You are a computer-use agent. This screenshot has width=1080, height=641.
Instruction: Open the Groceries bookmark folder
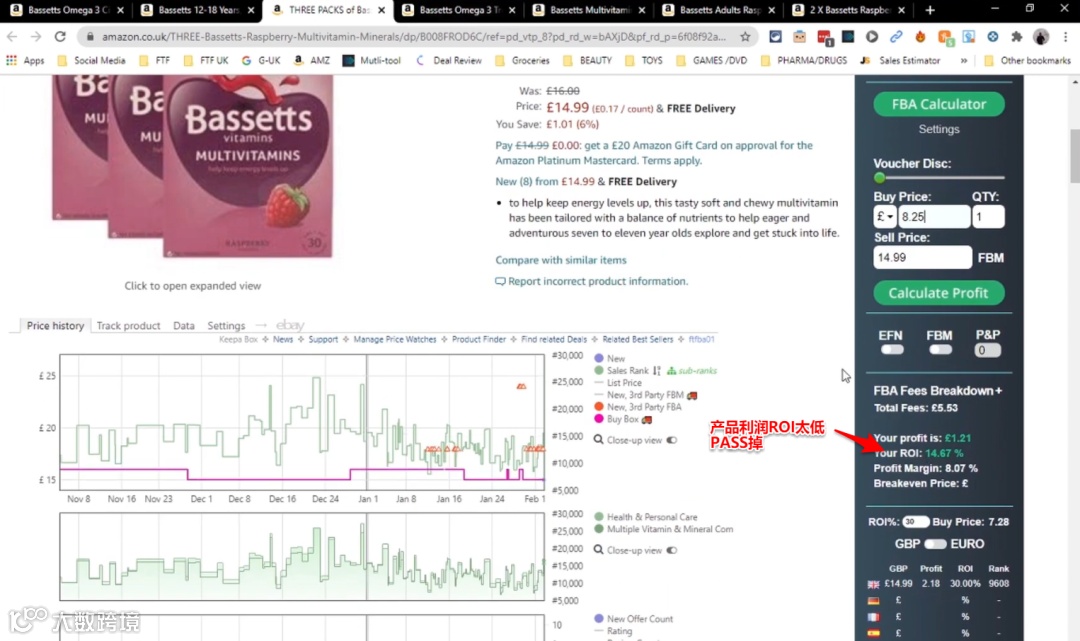click(522, 61)
